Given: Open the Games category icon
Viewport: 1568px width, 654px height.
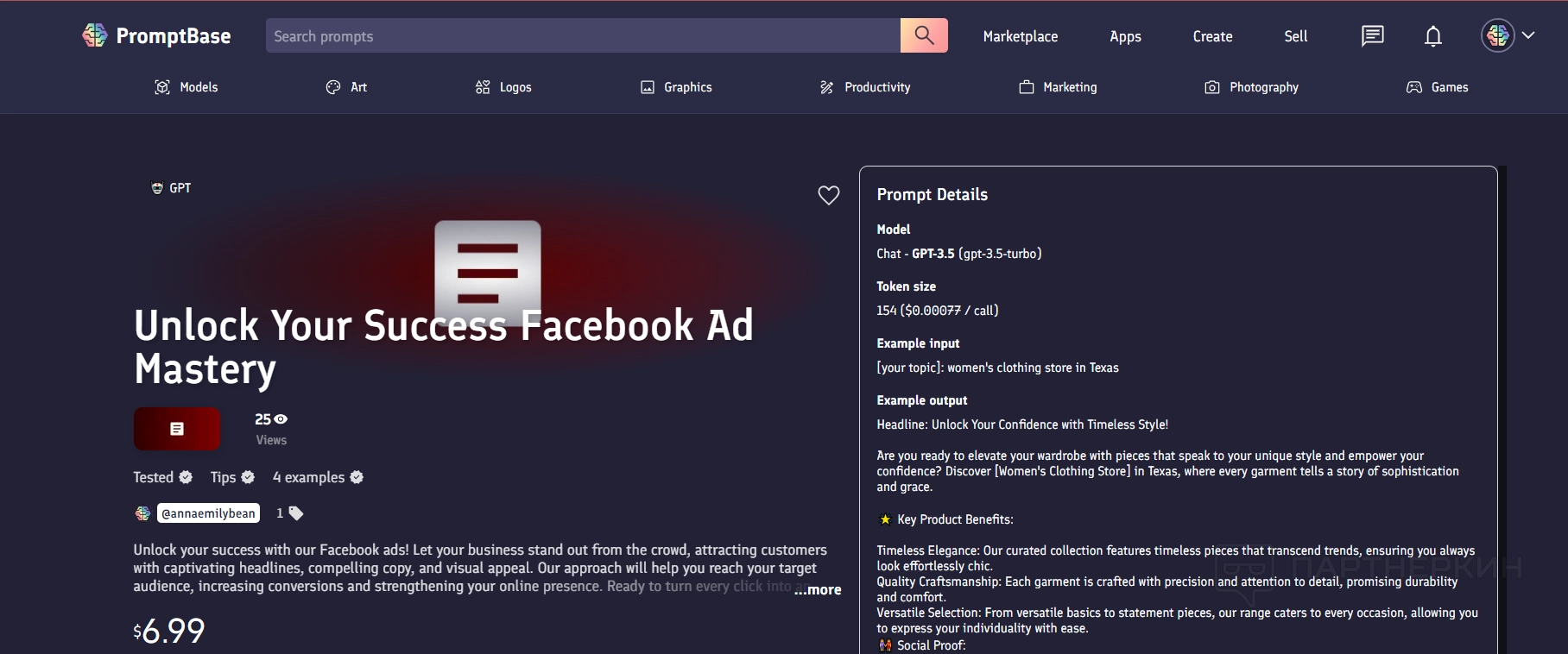Looking at the screenshot, I should click(1413, 87).
